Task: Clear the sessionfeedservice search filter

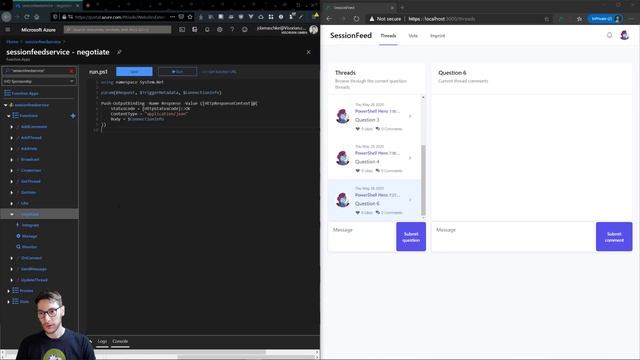Action: (71, 71)
